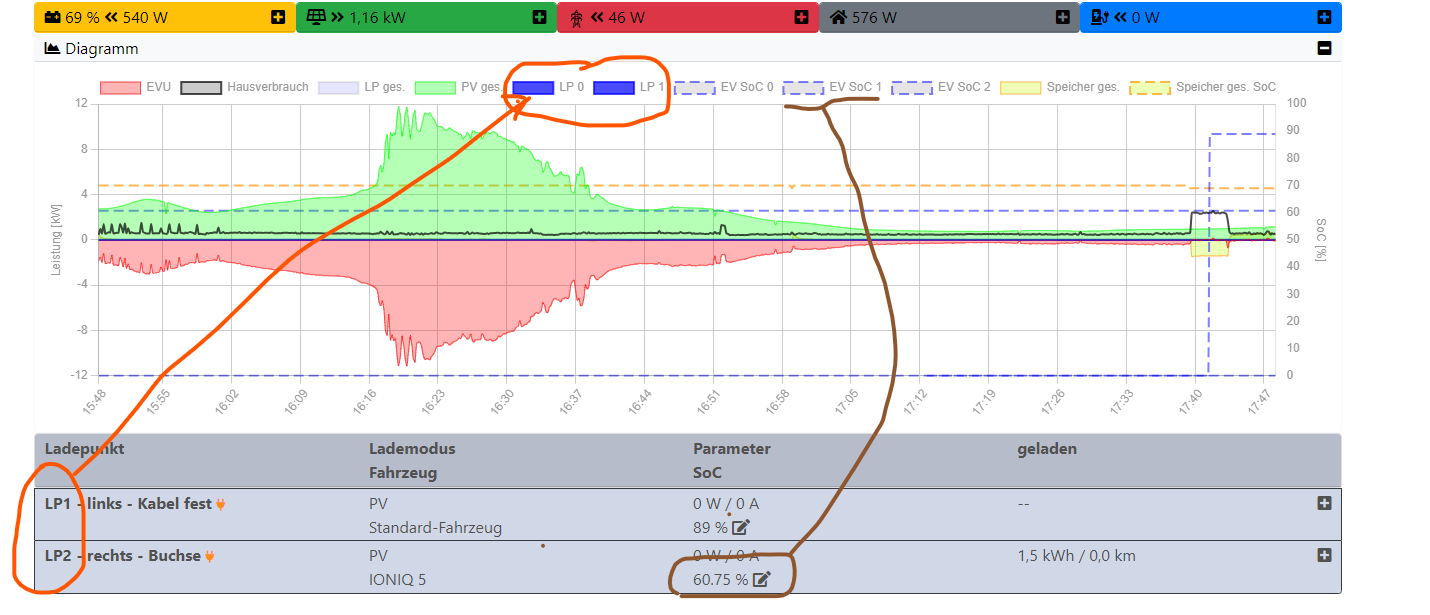Edit SoC for IONIQ 5 at 60.75 %

click(x=761, y=579)
